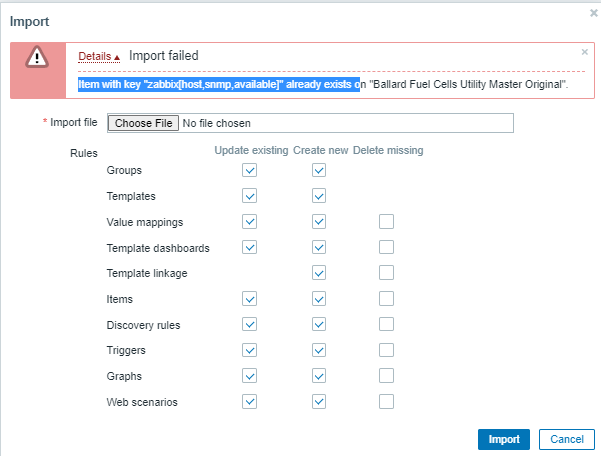This screenshot has height=456, width=601.
Task: Uncheck Update existing for Web scenarios
Action: (250, 402)
